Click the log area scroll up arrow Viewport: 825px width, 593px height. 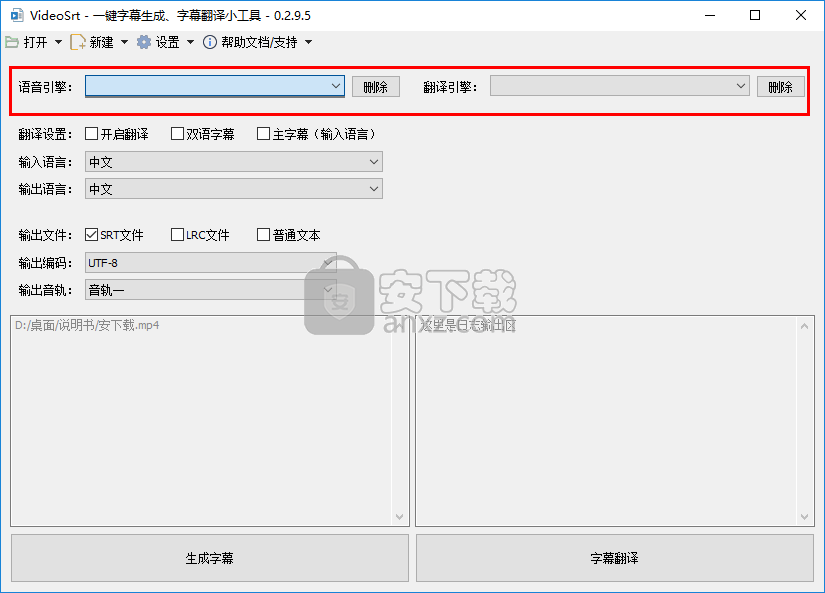804,326
